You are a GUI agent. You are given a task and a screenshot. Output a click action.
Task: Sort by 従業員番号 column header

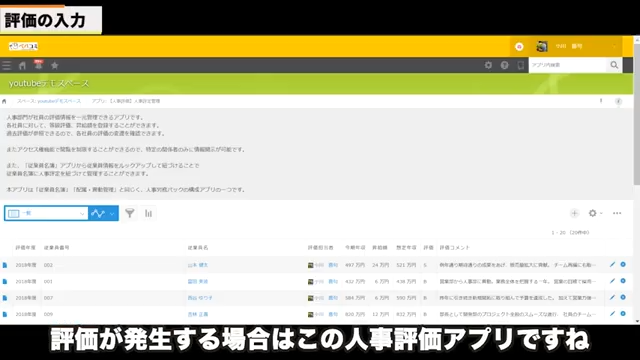(x=57, y=248)
